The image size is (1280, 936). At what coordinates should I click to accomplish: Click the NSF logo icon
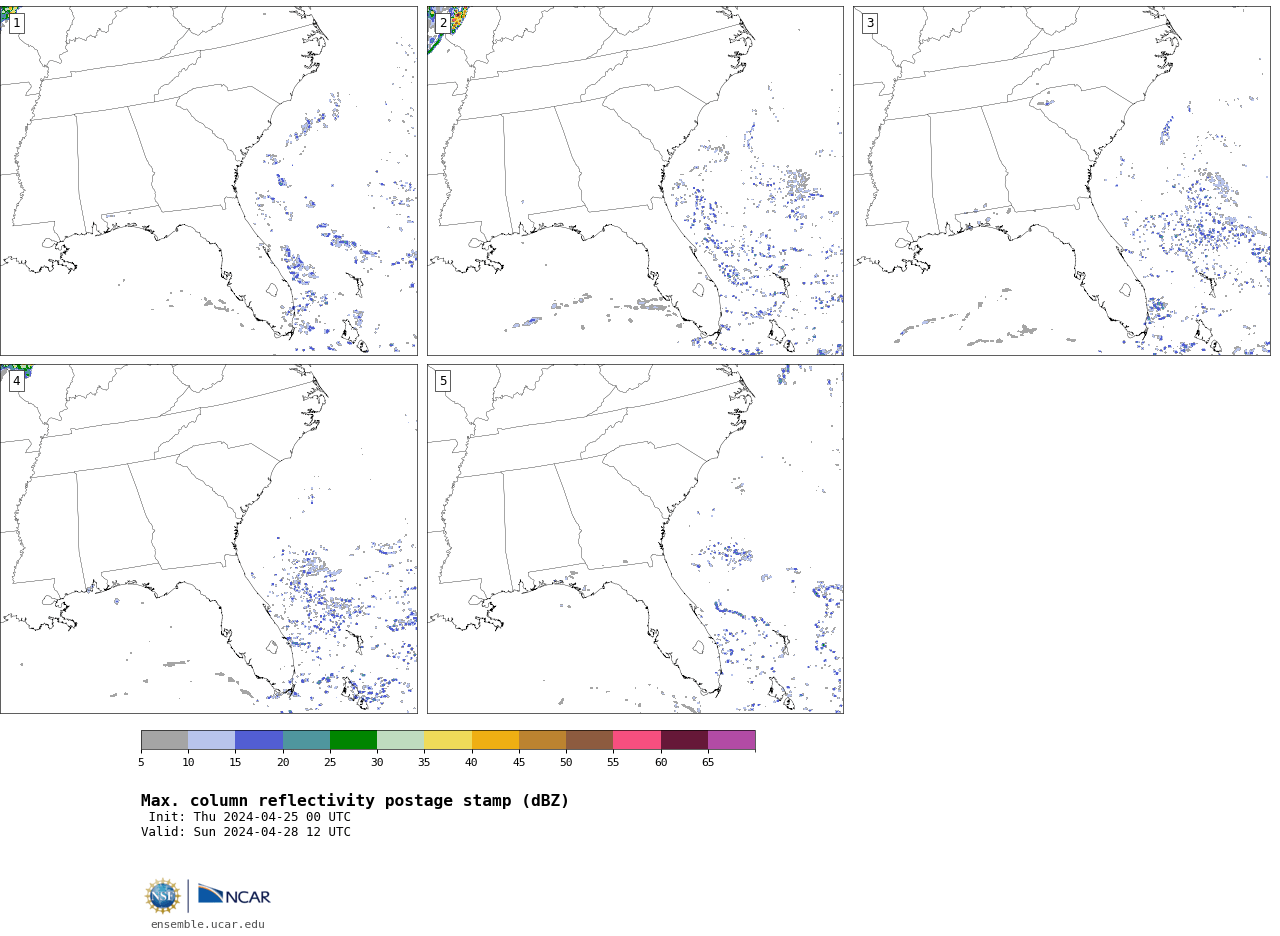(x=163, y=896)
